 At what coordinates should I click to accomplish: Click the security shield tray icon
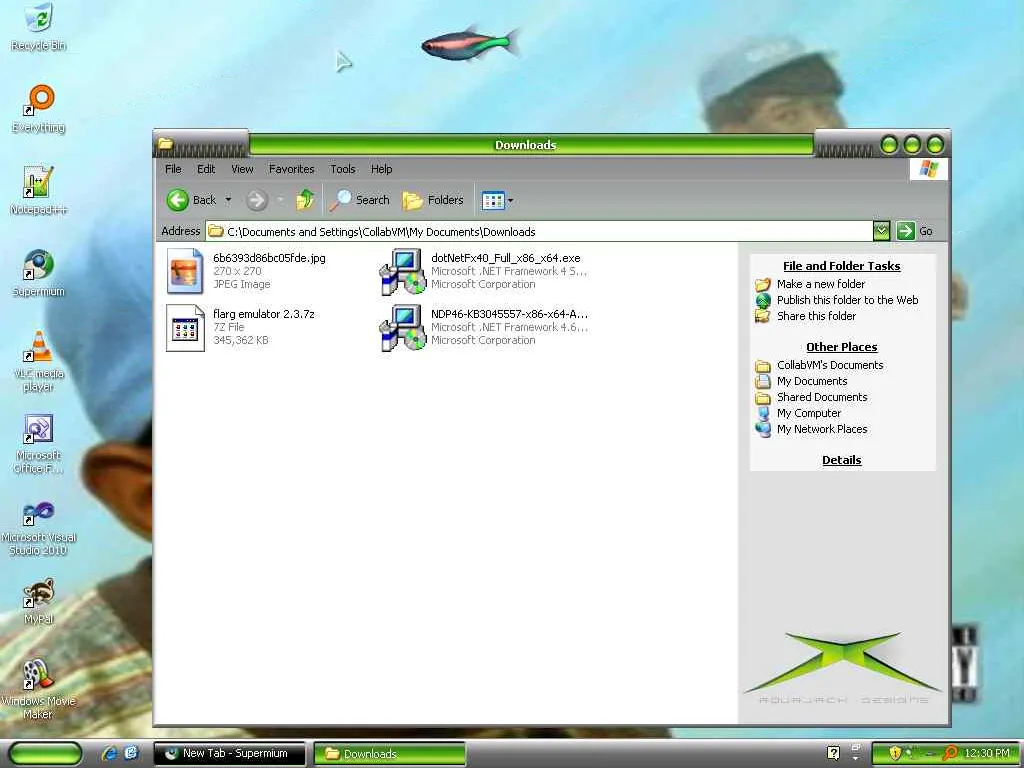[895, 753]
